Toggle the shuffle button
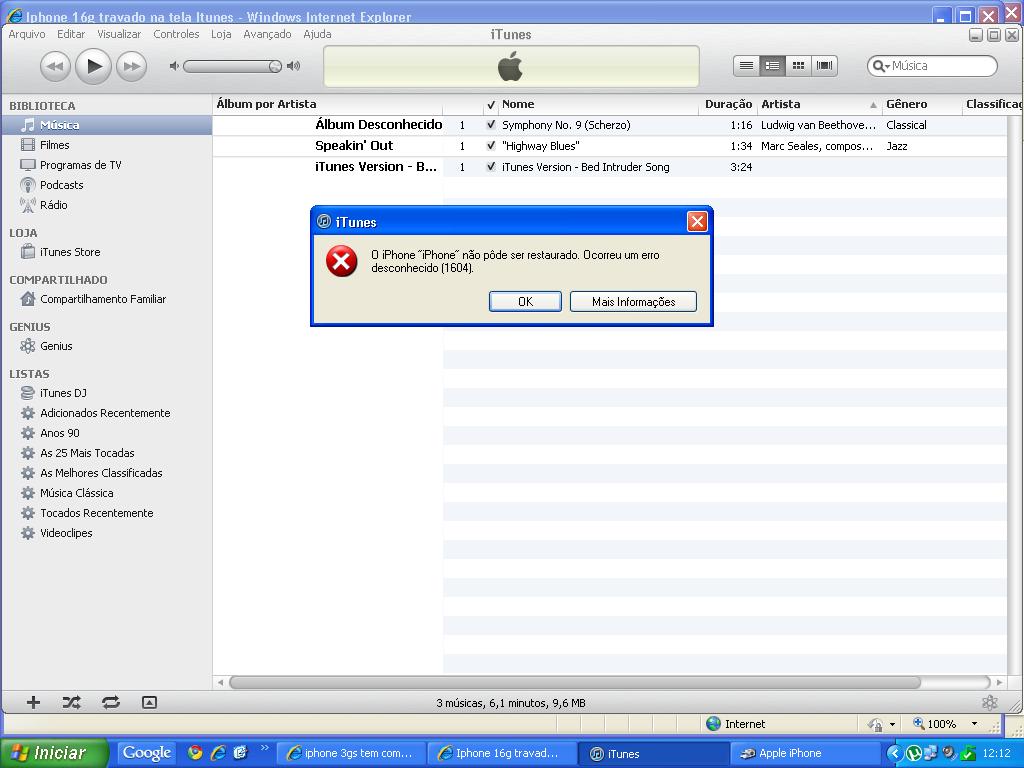1024x768 pixels. pos(71,703)
